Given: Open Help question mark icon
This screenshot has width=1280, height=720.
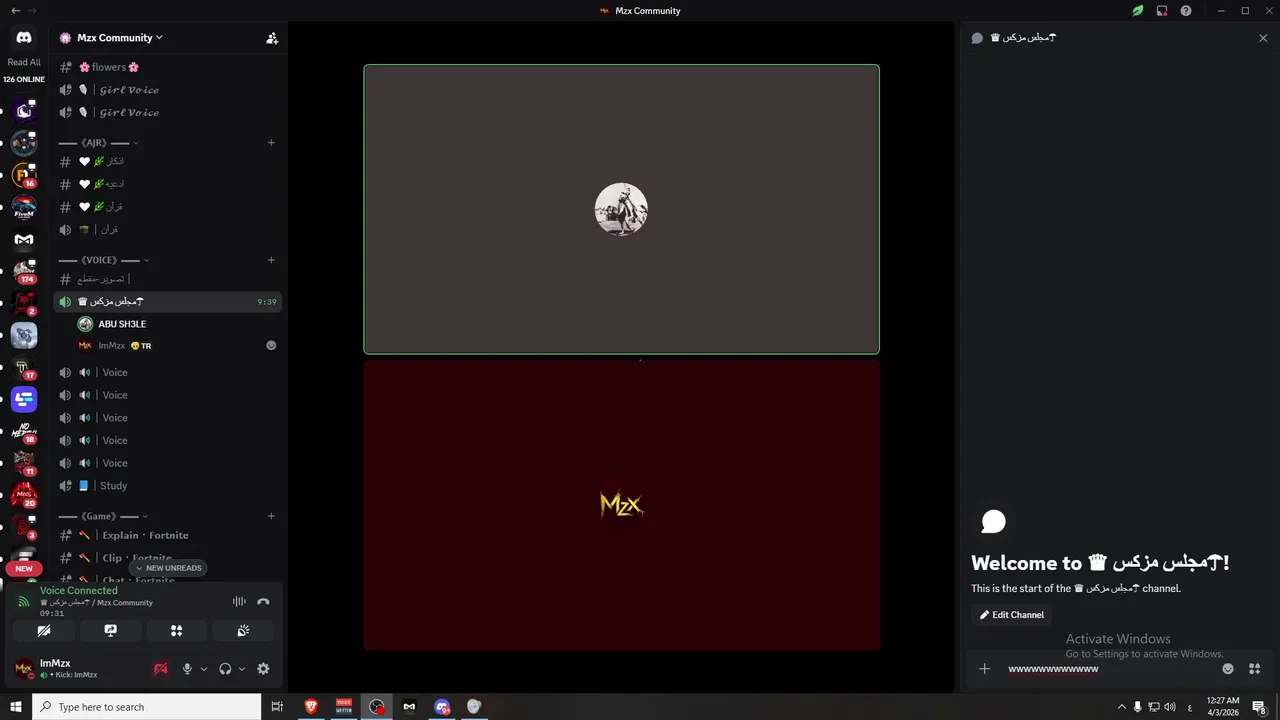Looking at the screenshot, I should coord(1186,11).
